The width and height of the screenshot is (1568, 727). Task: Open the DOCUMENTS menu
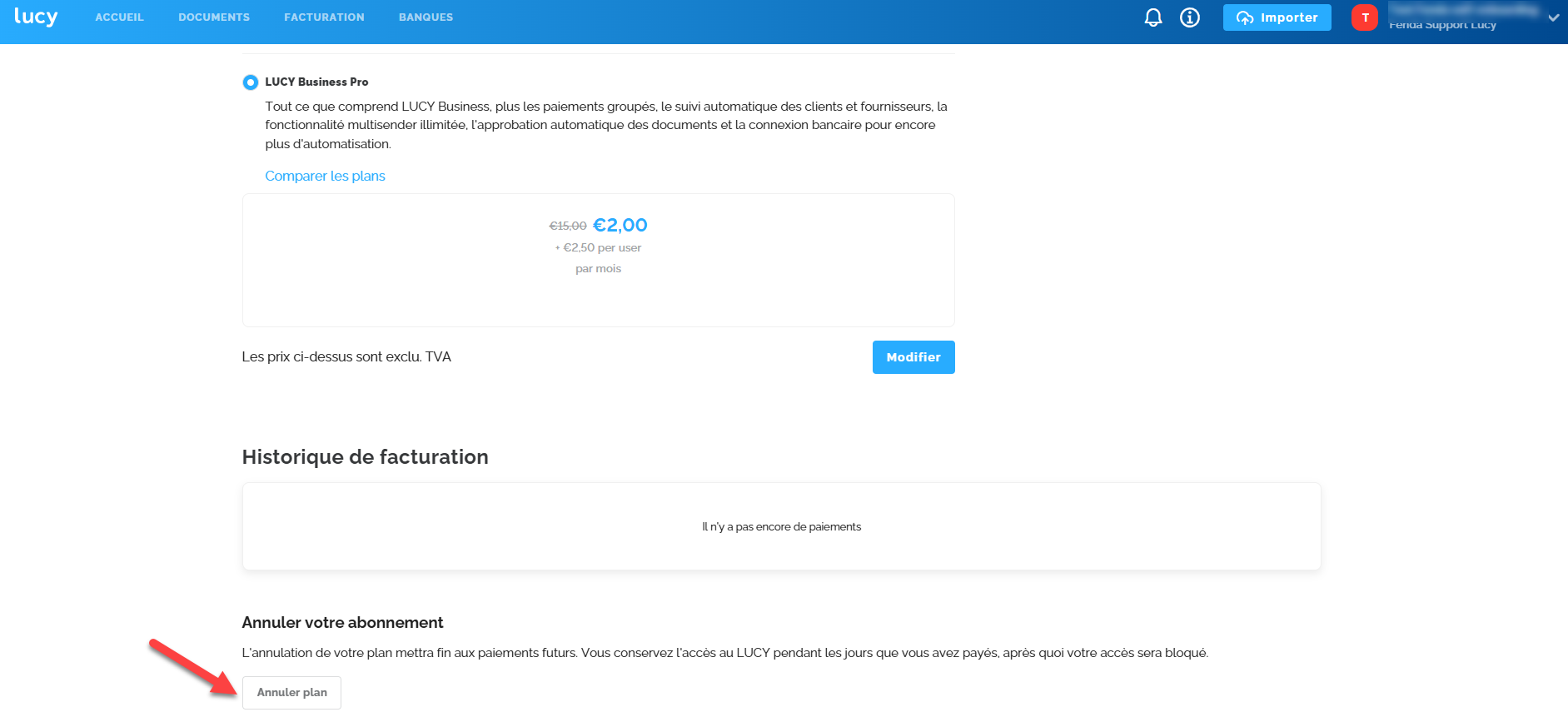(214, 17)
